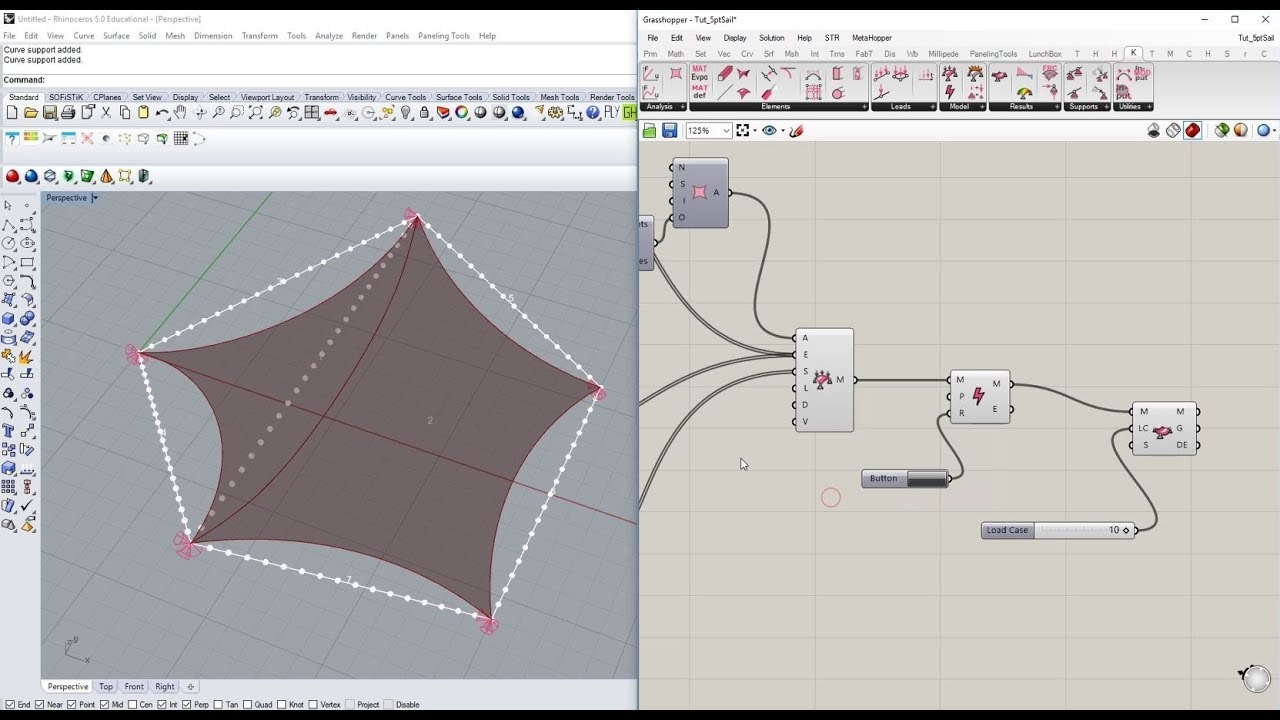Toggle the Mid osnap checkbox
The width and height of the screenshot is (1280, 720).
106,704
